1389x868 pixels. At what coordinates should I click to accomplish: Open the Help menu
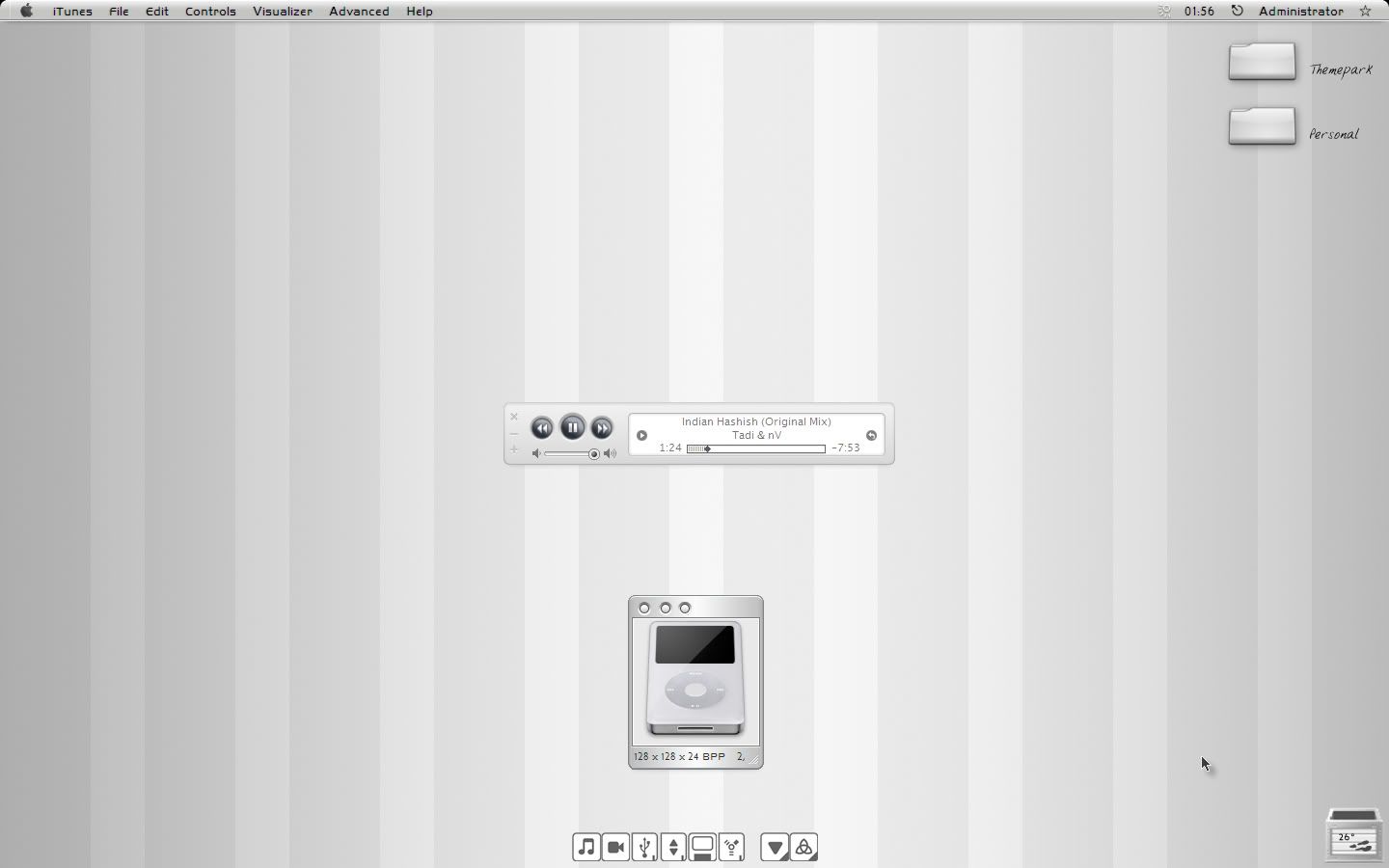coord(419,12)
